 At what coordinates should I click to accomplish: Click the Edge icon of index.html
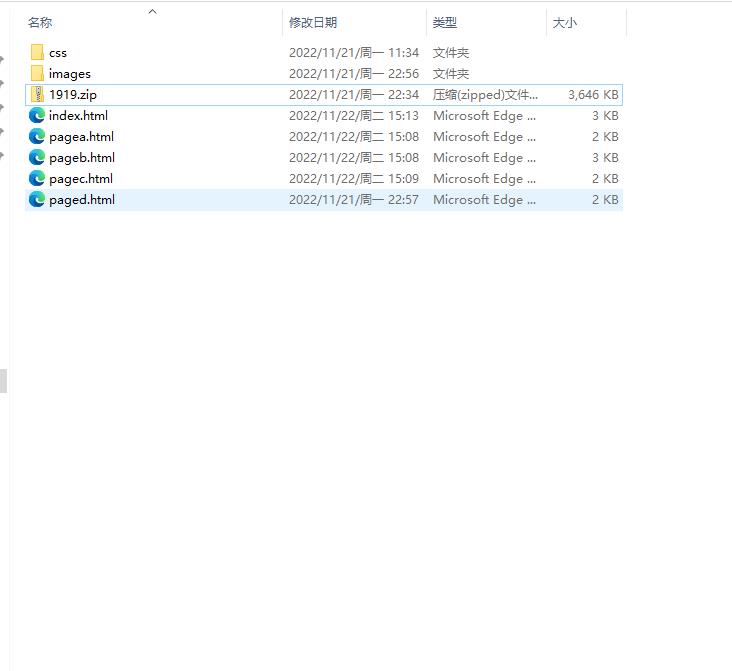pyautogui.click(x=37, y=116)
